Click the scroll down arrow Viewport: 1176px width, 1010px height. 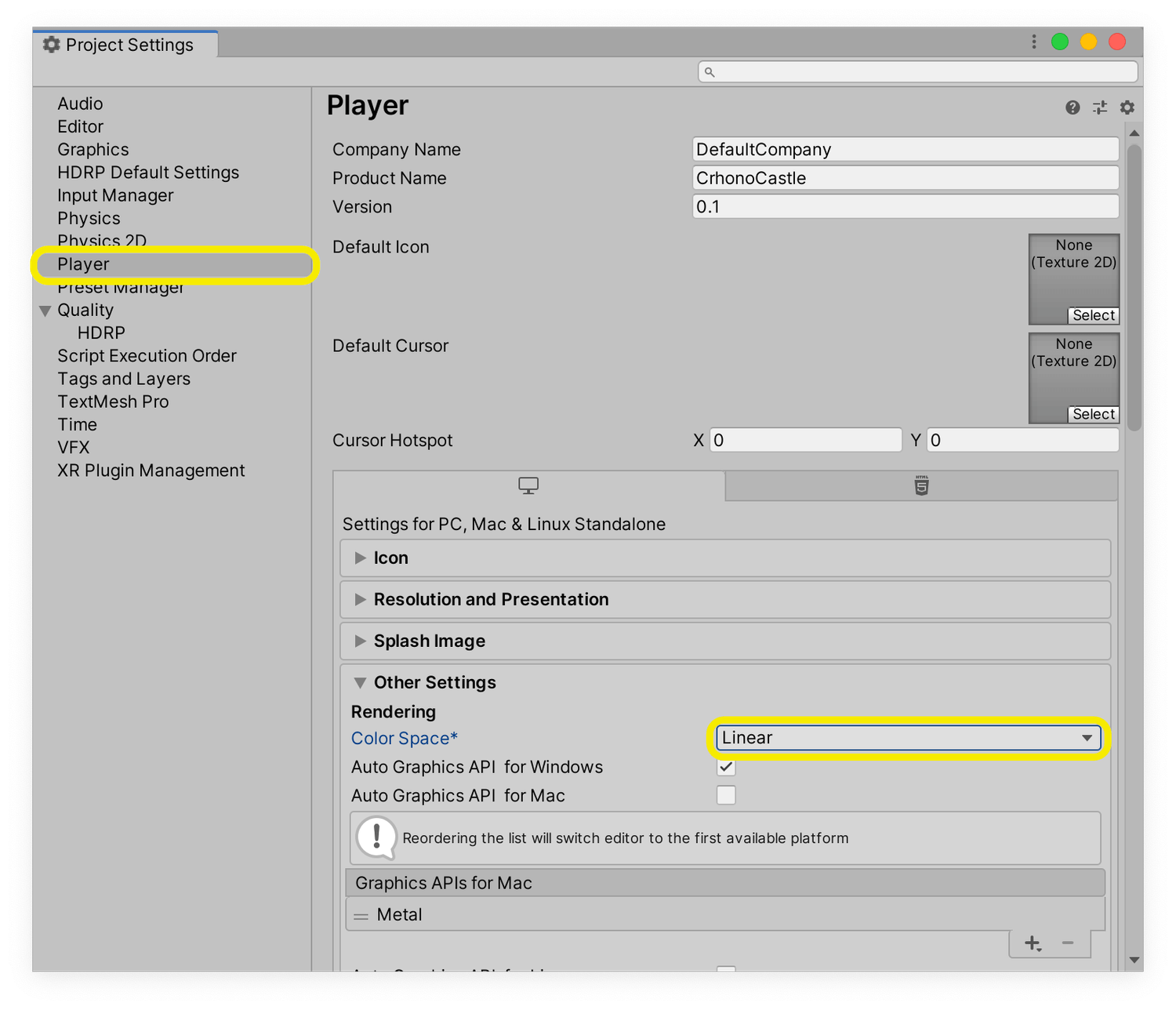1134,960
